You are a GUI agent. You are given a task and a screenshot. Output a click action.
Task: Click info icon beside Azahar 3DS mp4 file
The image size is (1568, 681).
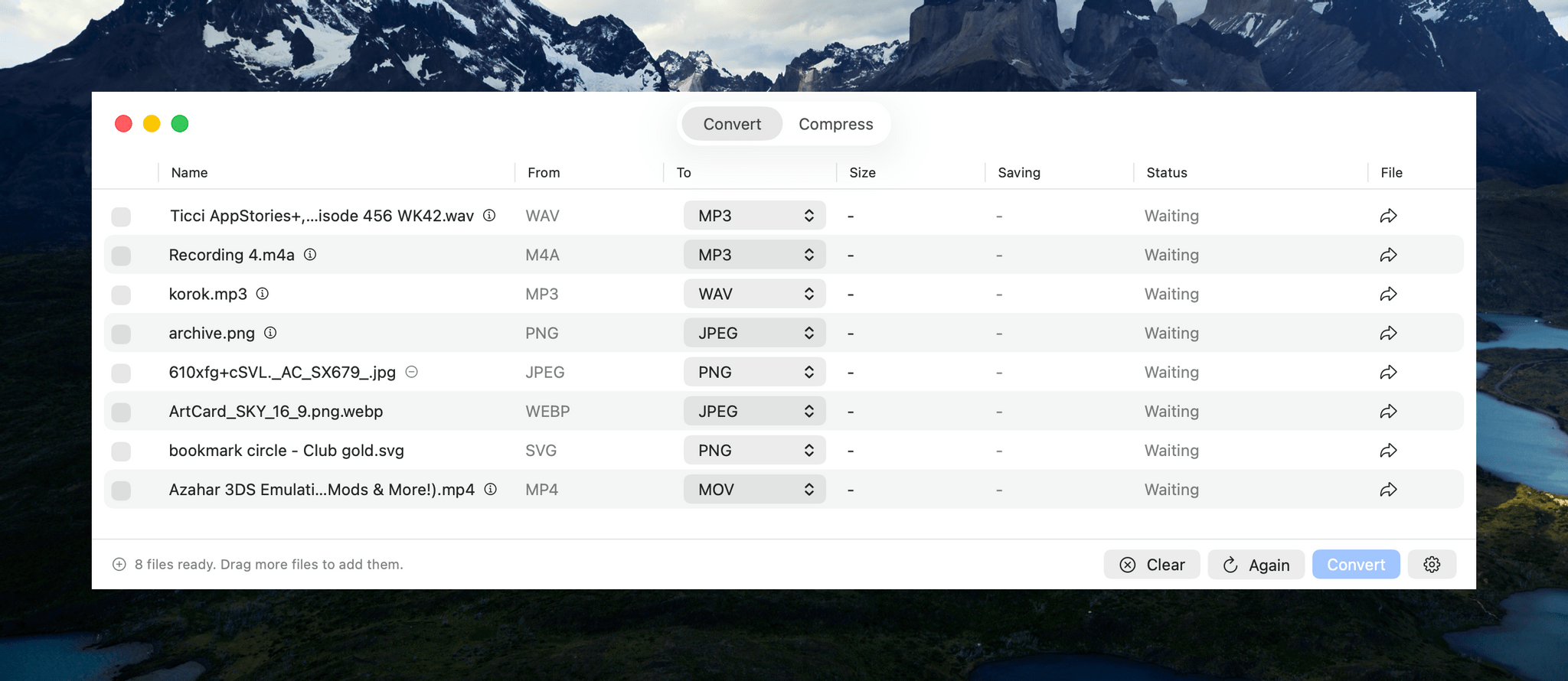[491, 490]
